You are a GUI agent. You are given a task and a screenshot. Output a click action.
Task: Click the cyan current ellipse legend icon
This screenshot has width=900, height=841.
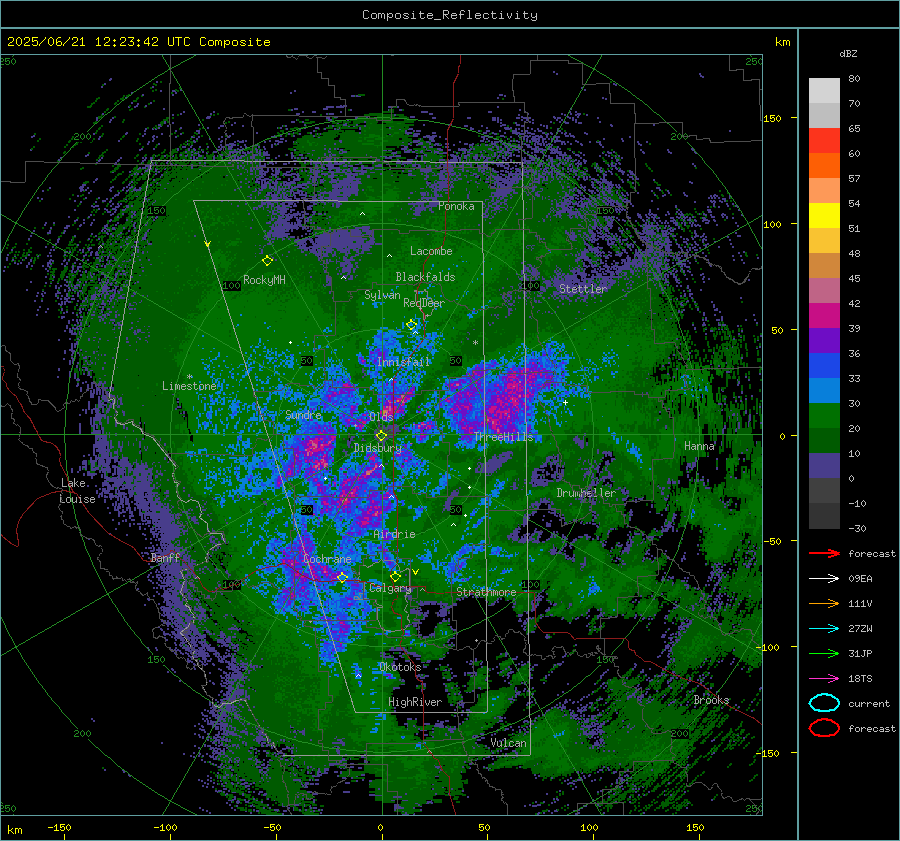pyautogui.click(x=824, y=703)
